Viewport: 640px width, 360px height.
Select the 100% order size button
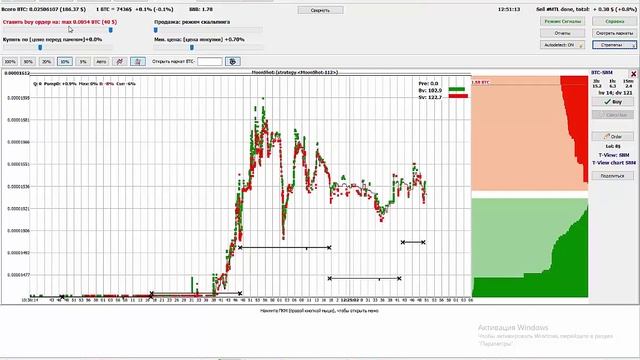click(x=10, y=62)
